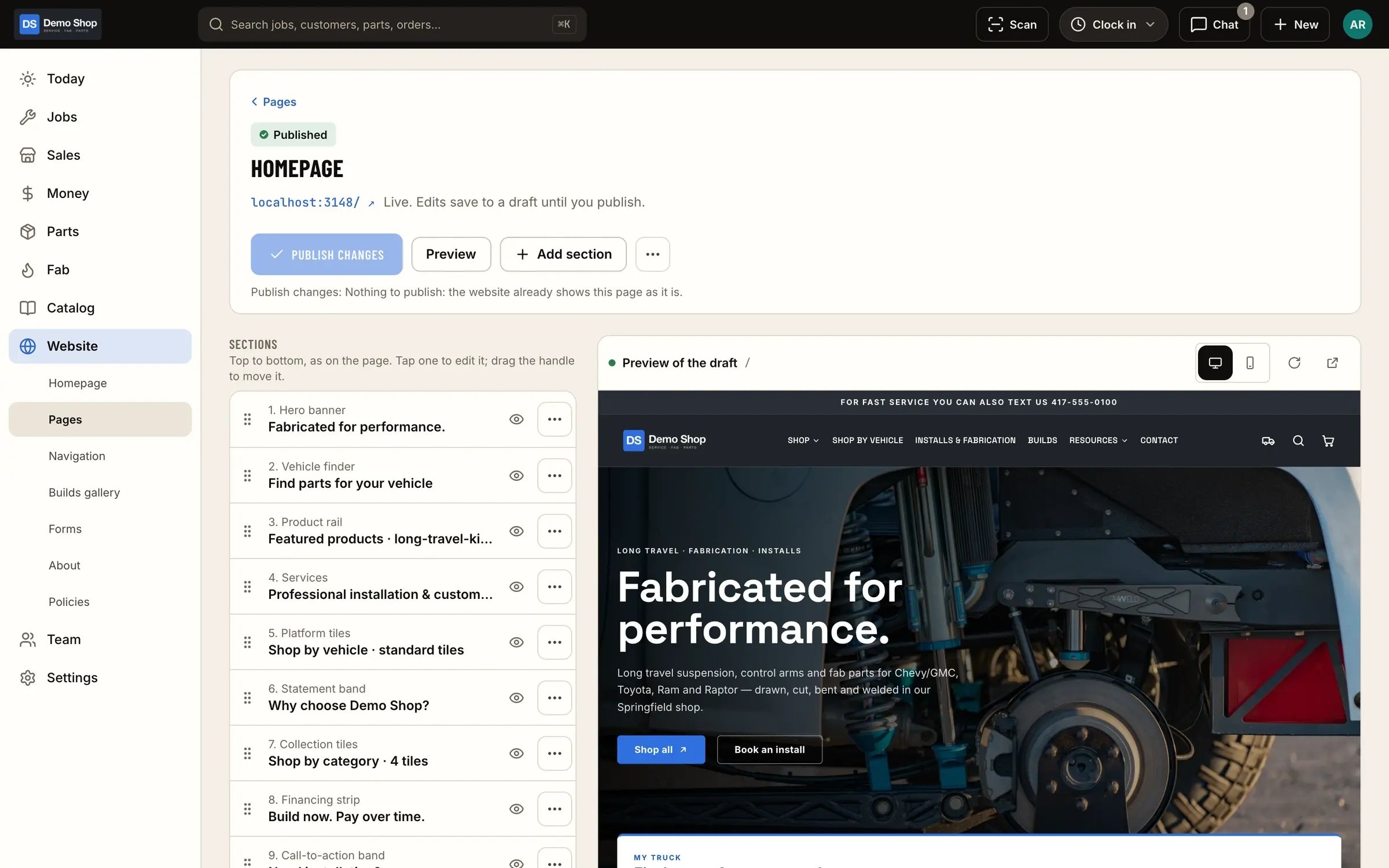Open more options for Services section
Viewport: 1389px width, 868px height.
pyautogui.click(x=554, y=587)
